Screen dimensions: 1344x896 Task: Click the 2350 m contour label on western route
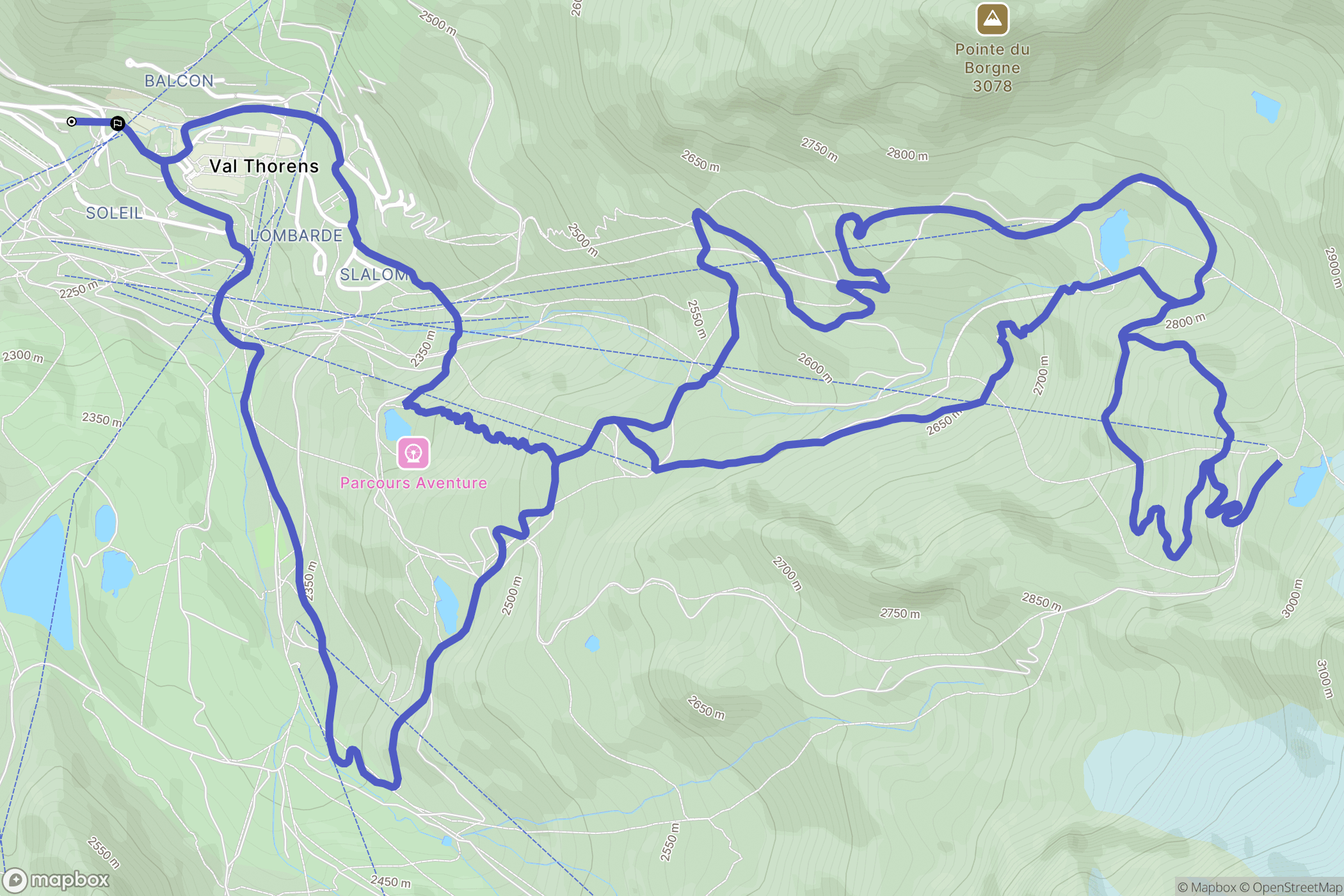pyautogui.click(x=310, y=581)
